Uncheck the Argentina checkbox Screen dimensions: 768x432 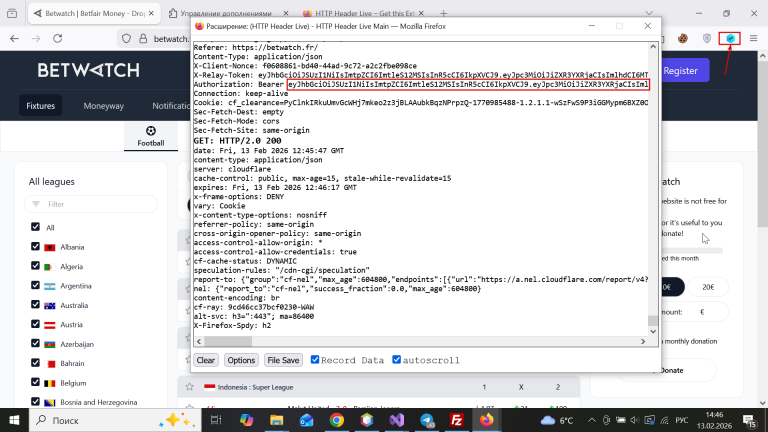pos(35,285)
